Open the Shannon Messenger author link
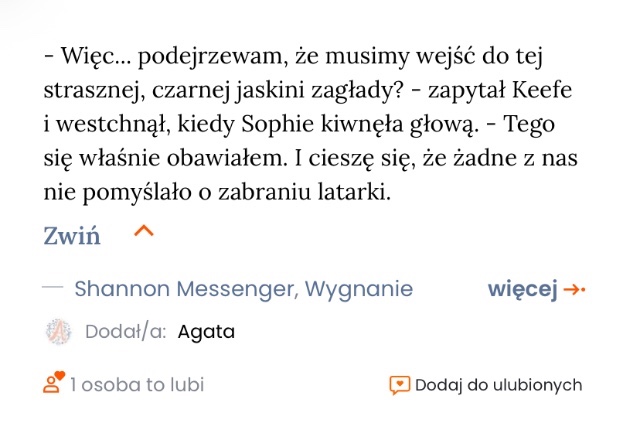 (x=184, y=289)
